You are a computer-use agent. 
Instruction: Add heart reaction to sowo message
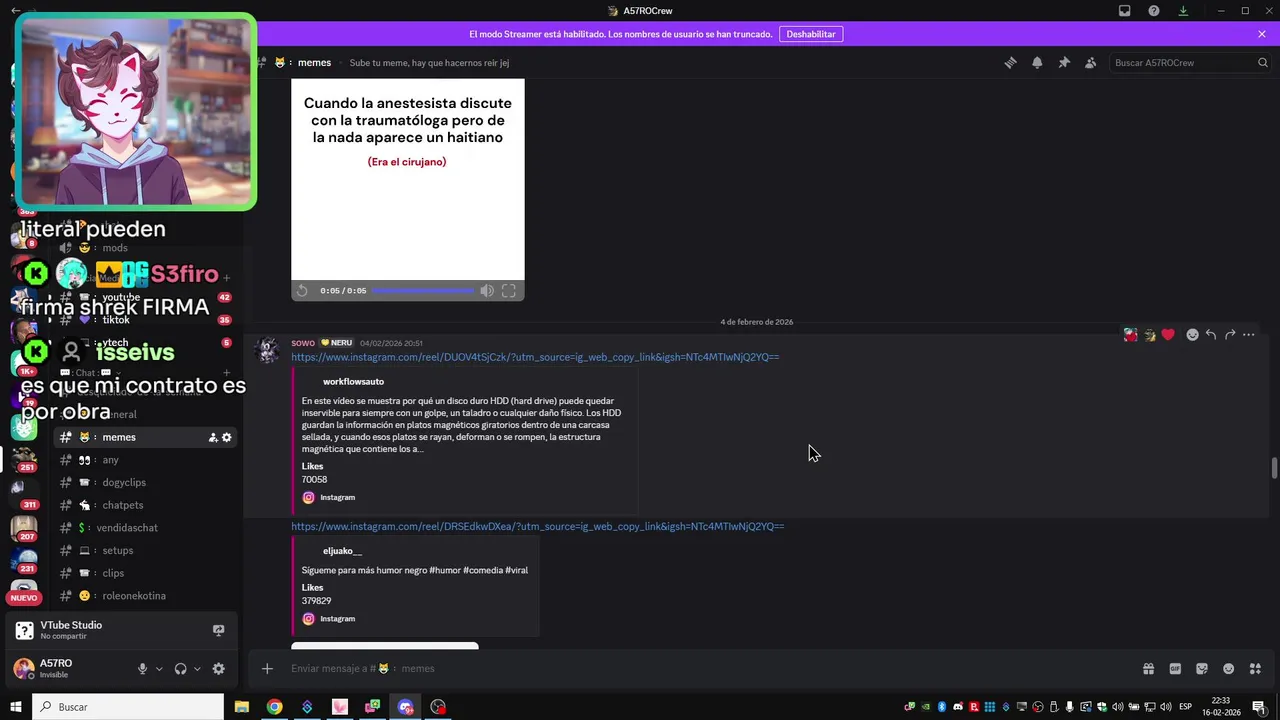coord(1167,335)
